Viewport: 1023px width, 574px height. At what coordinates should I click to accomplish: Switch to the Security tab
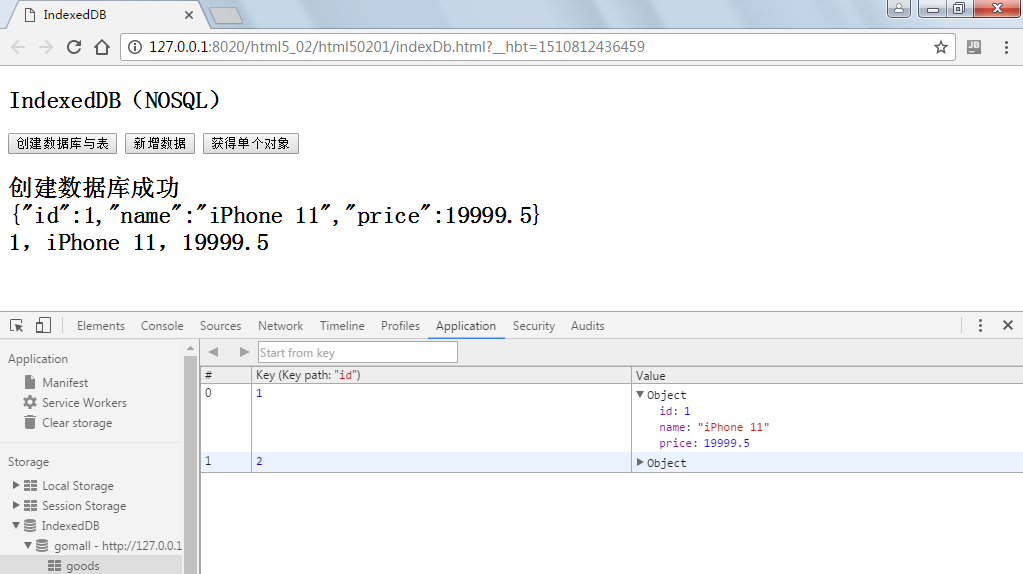coord(534,325)
